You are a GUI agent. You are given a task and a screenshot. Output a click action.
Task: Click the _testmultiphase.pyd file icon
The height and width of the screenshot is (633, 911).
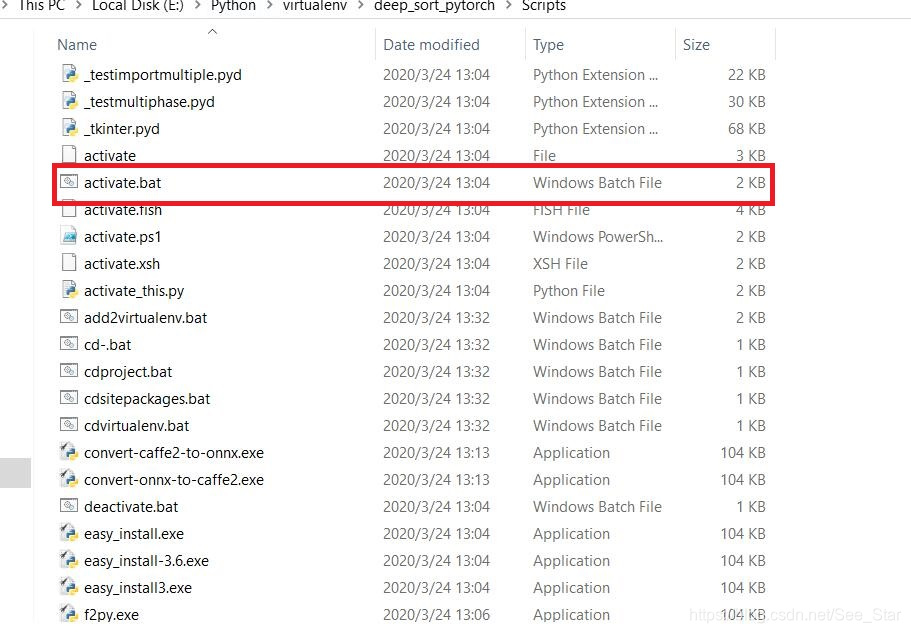pos(69,101)
